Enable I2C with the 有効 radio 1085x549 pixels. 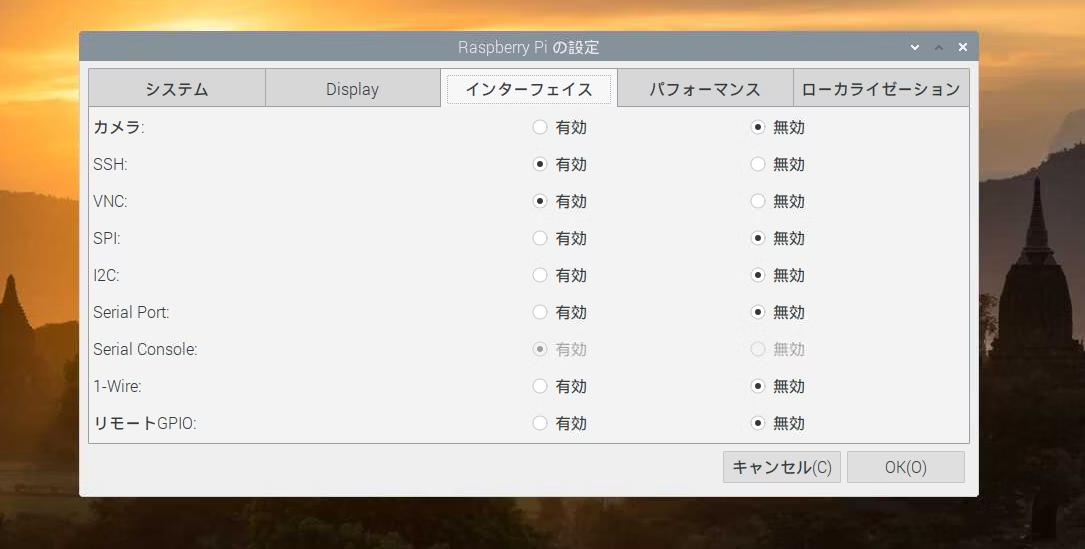click(540, 276)
